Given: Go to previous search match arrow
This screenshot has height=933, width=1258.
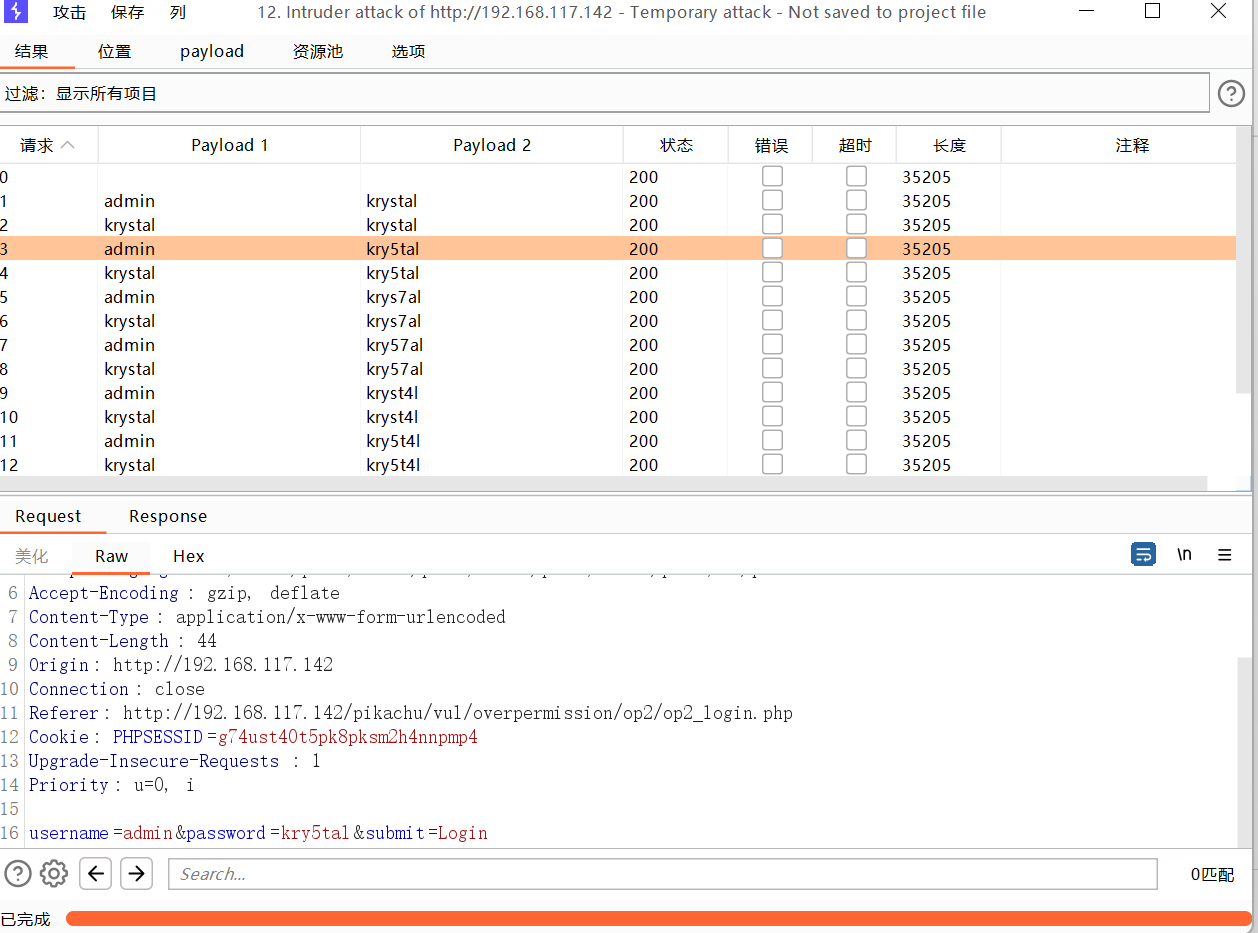Looking at the screenshot, I should coord(95,873).
